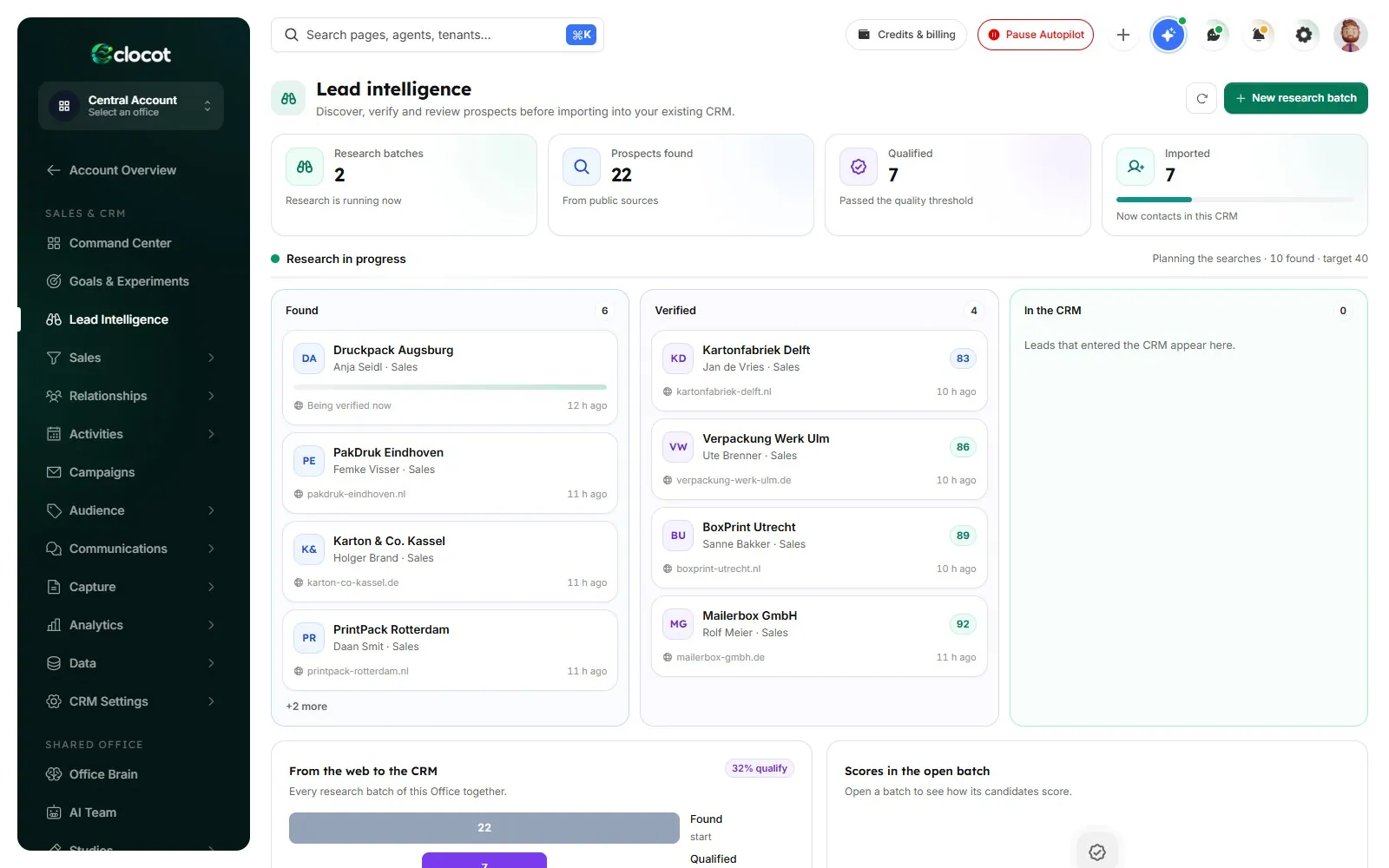Screen dimensions: 1389x868
Task: Click the refresh icon beside New research batch
Action: coord(1201,98)
